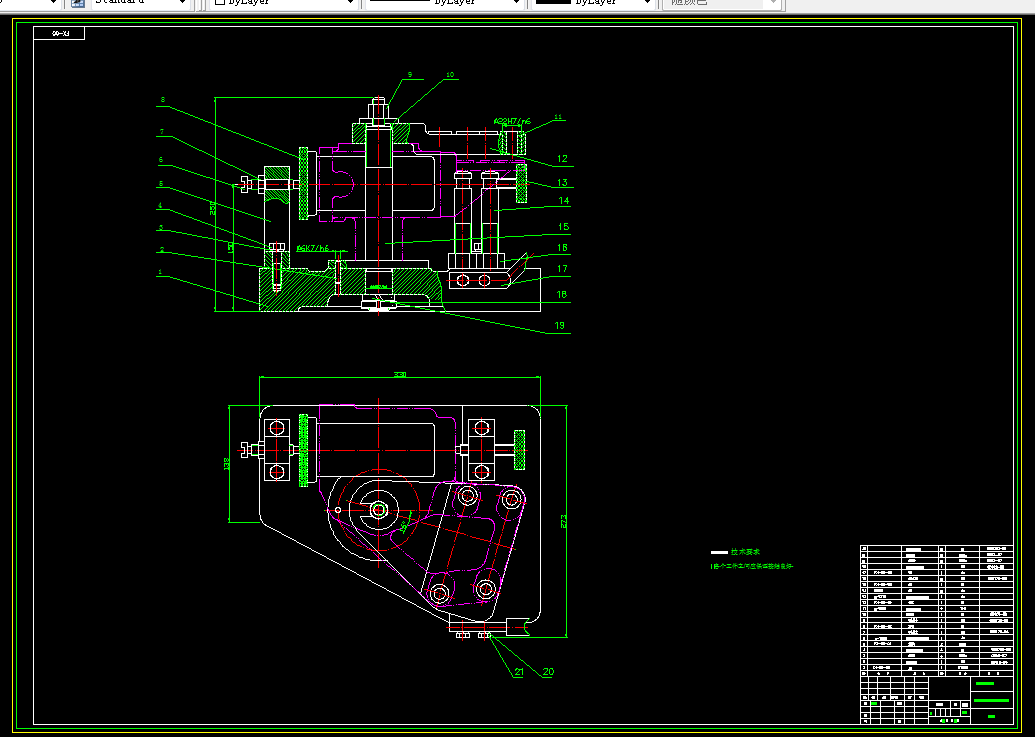Select part balloon number 4
The image size is (1035, 737).
[x=160, y=206]
